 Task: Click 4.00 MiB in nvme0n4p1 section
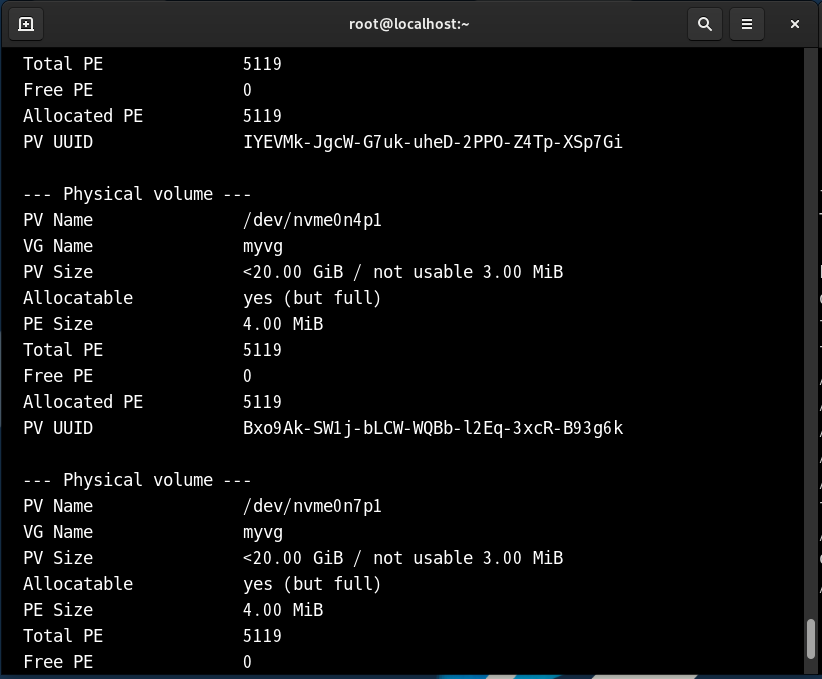tap(283, 324)
